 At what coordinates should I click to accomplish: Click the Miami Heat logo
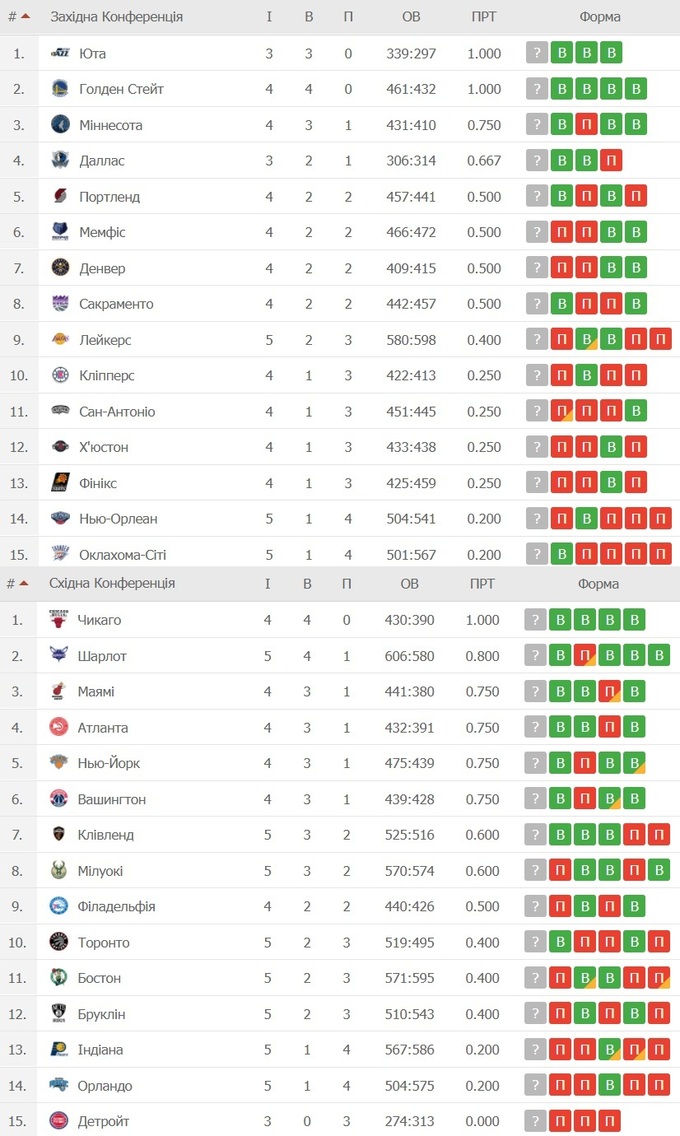pyautogui.click(x=59, y=691)
